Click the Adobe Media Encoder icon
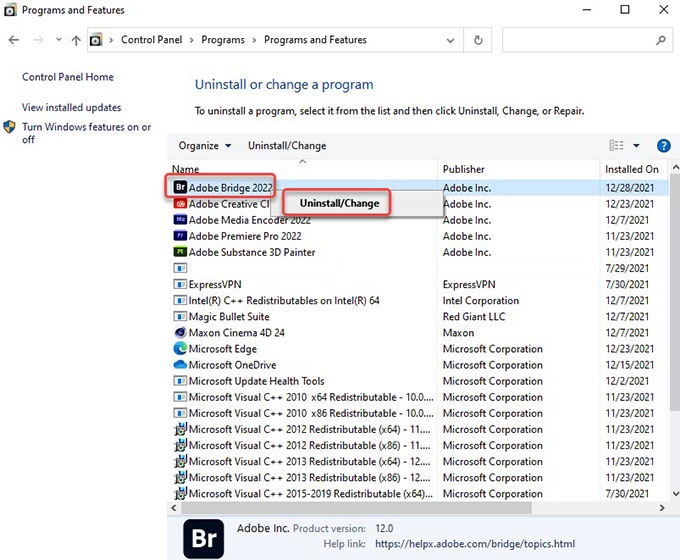This screenshot has width=680, height=560. pyautogui.click(x=180, y=219)
